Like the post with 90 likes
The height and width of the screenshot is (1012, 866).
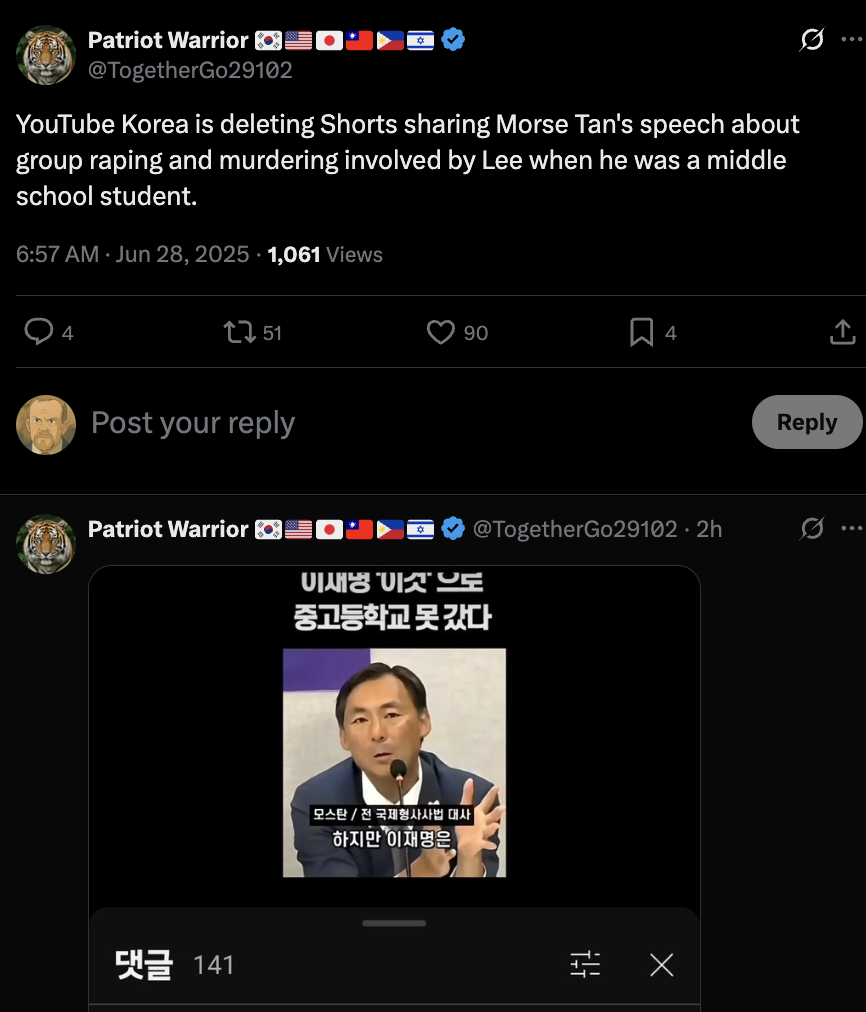[x=441, y=332]
